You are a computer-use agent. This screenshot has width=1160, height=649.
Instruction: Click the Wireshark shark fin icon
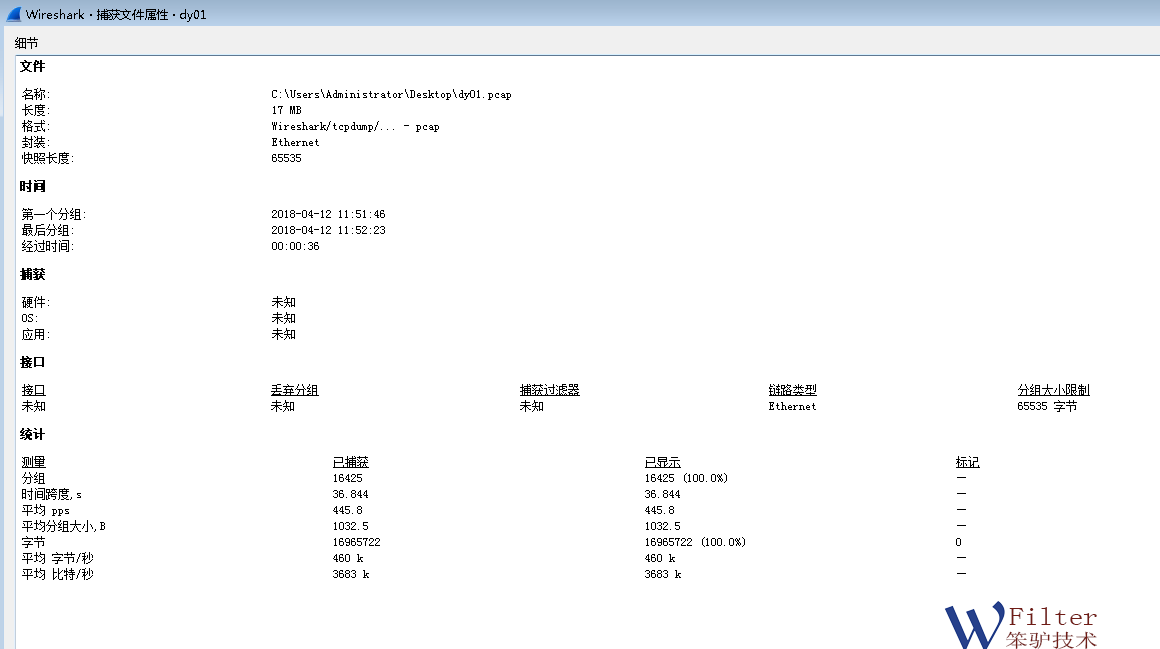13,15
